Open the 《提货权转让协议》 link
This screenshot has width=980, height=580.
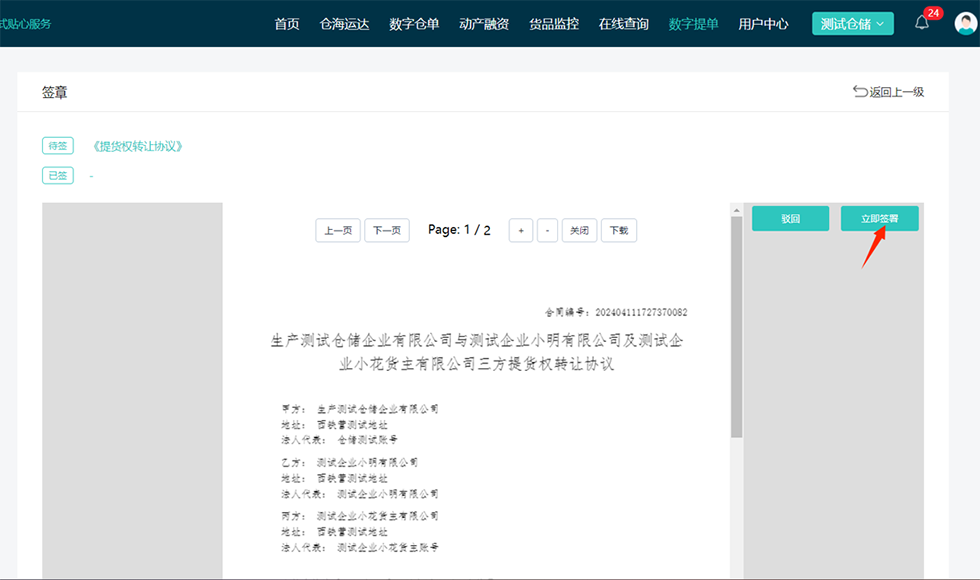[x=137, y=146]
